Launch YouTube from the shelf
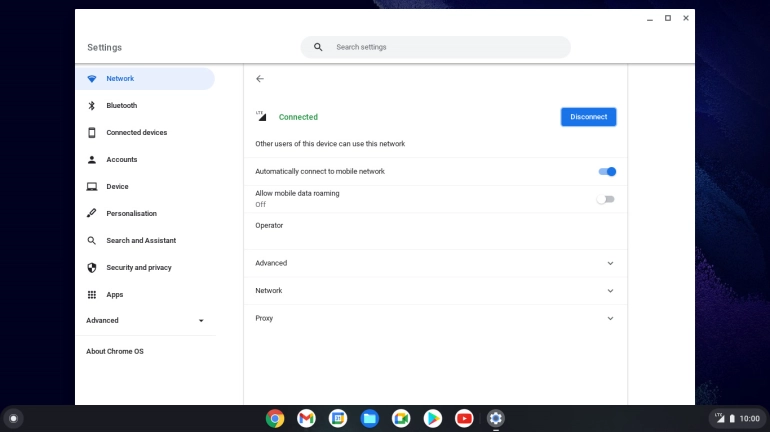This screenshot has height=432, width=770. pos(464,418)
